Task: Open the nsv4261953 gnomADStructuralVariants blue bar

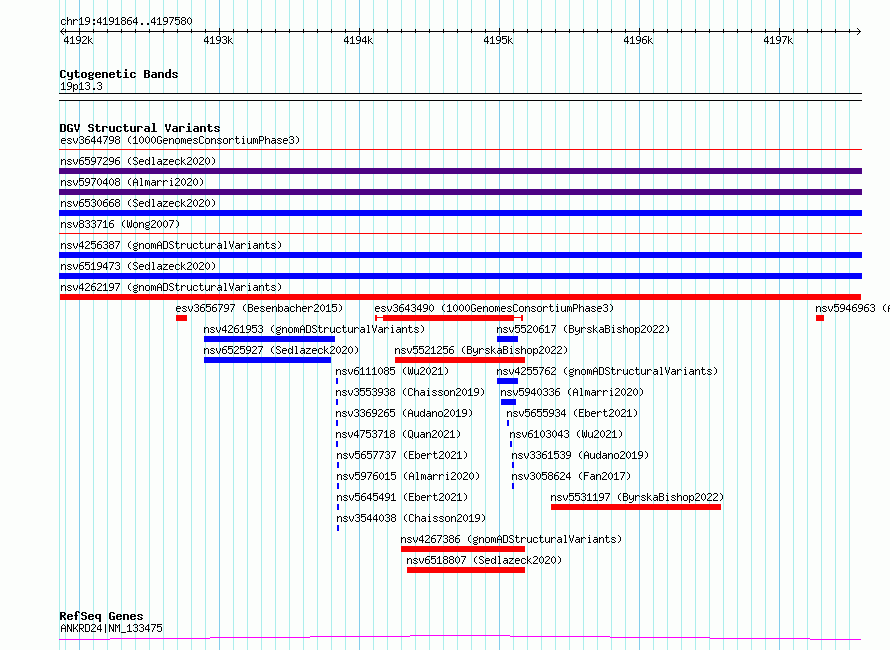Action: click(269, 339)
